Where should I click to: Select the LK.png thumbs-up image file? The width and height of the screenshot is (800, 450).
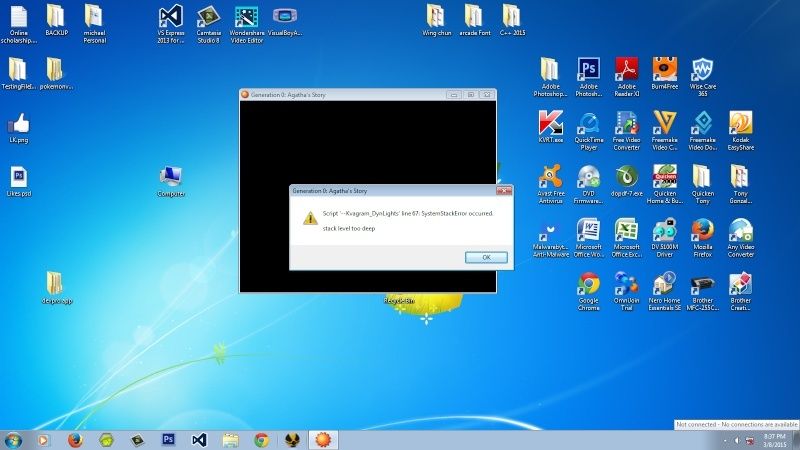coord(19,128)
